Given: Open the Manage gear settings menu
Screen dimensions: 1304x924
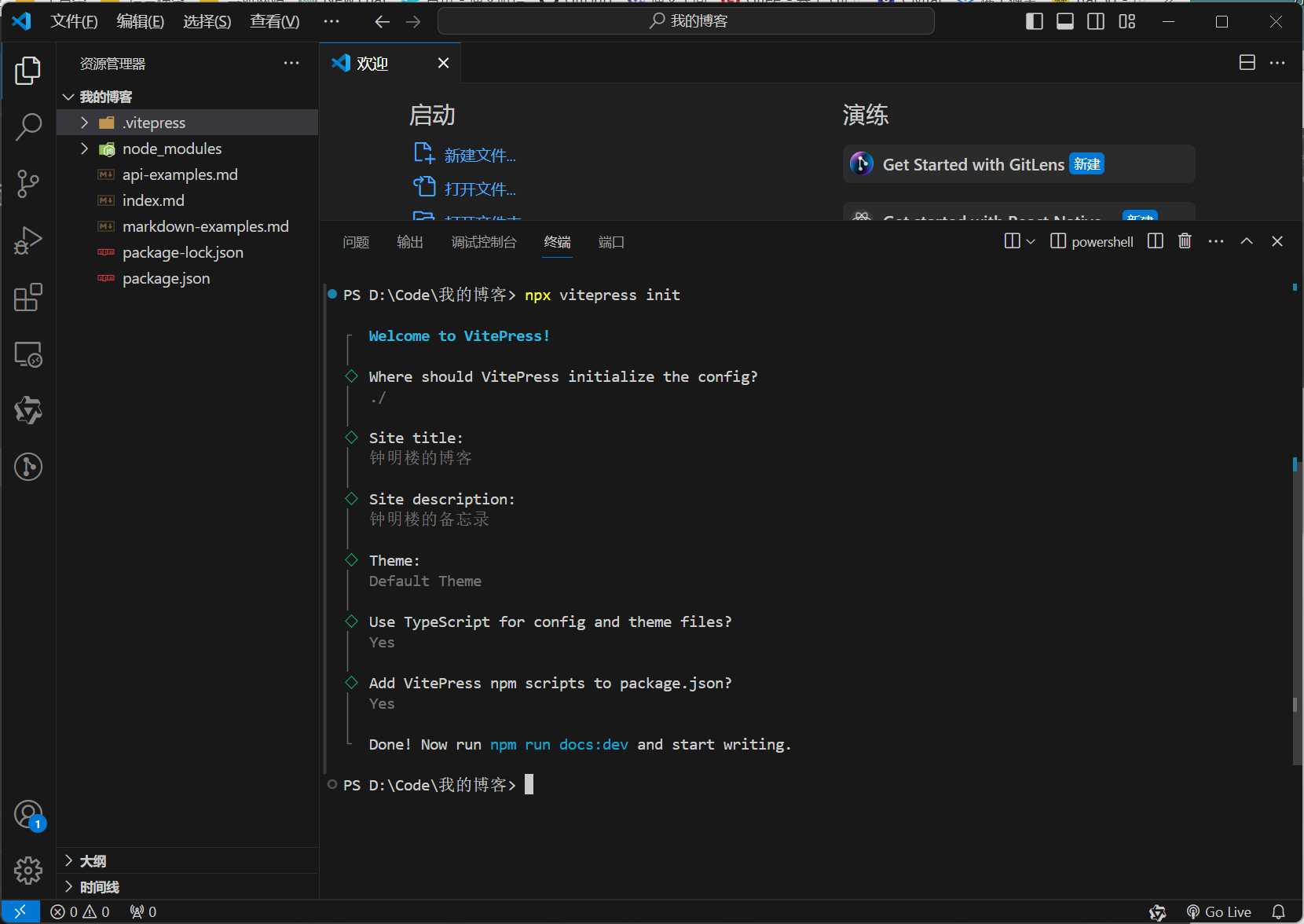Looking at the screenshot, I should pos(28,870).
